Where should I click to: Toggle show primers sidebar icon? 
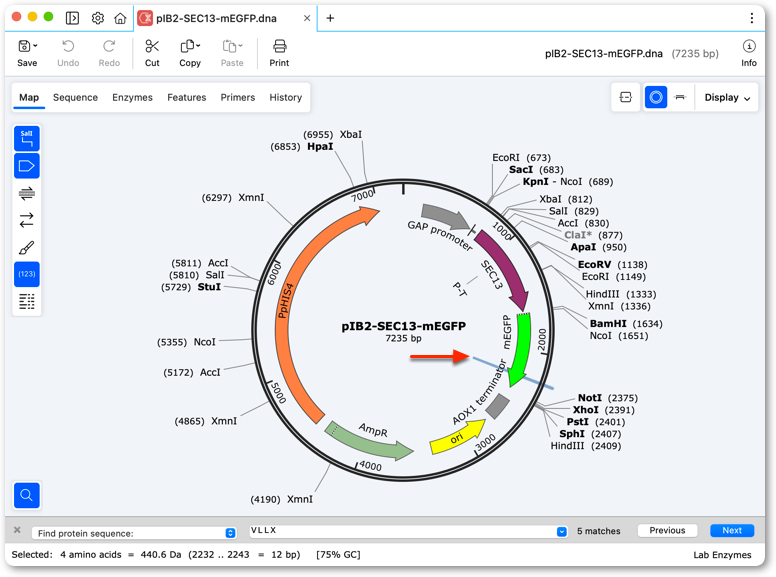(27, 193)
